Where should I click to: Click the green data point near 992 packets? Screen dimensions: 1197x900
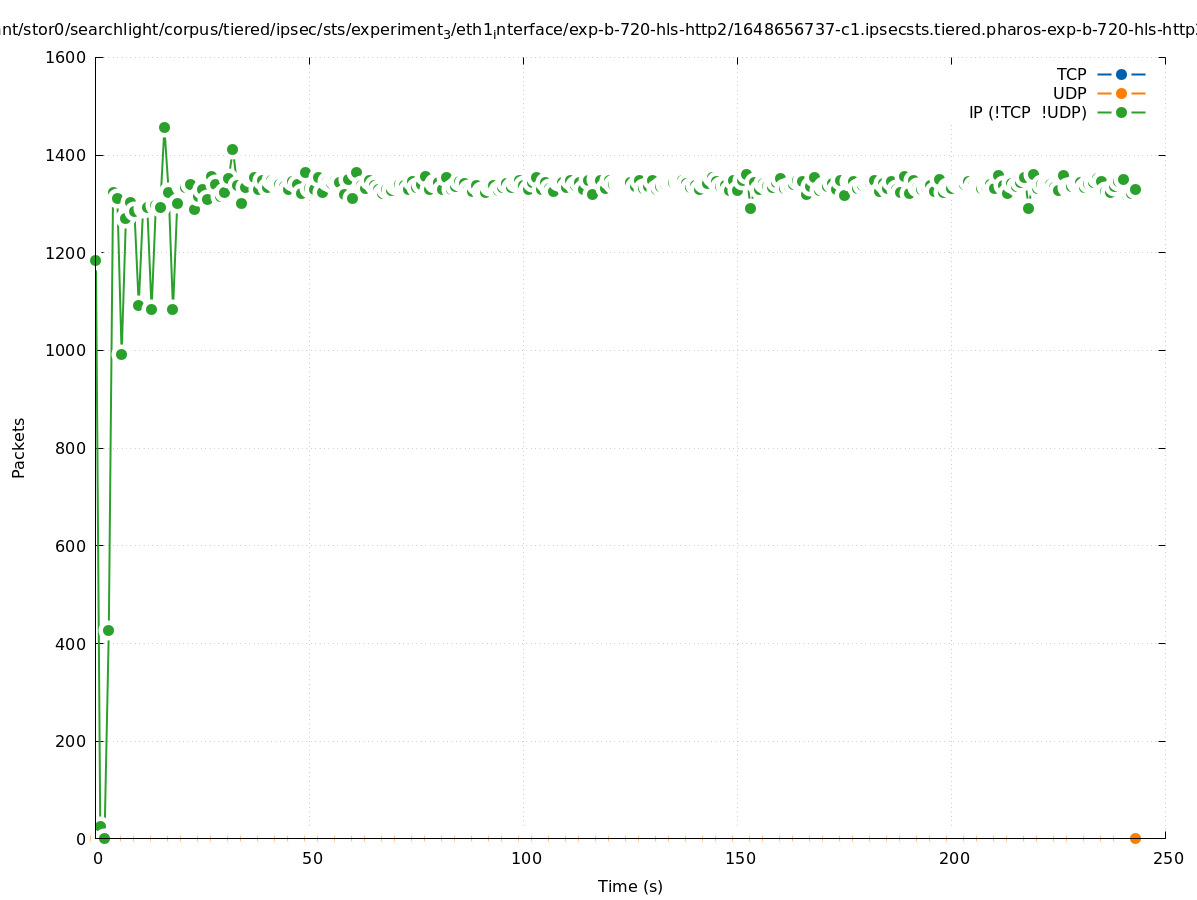[121, 354]
